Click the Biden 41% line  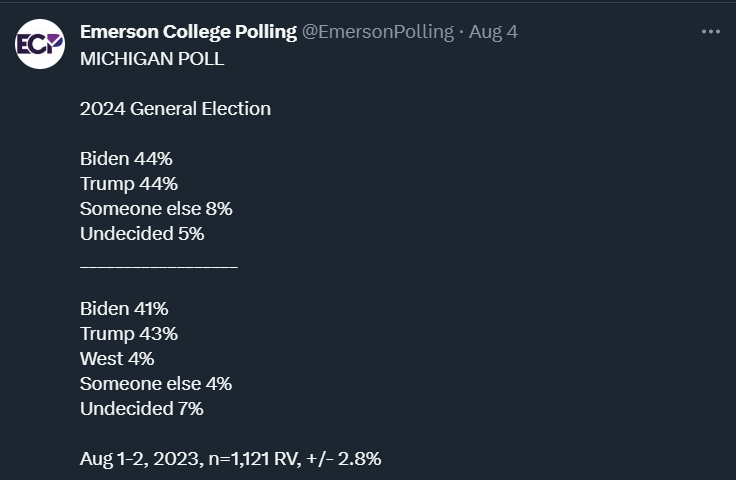pyautogui.click(x=124, y=309)
